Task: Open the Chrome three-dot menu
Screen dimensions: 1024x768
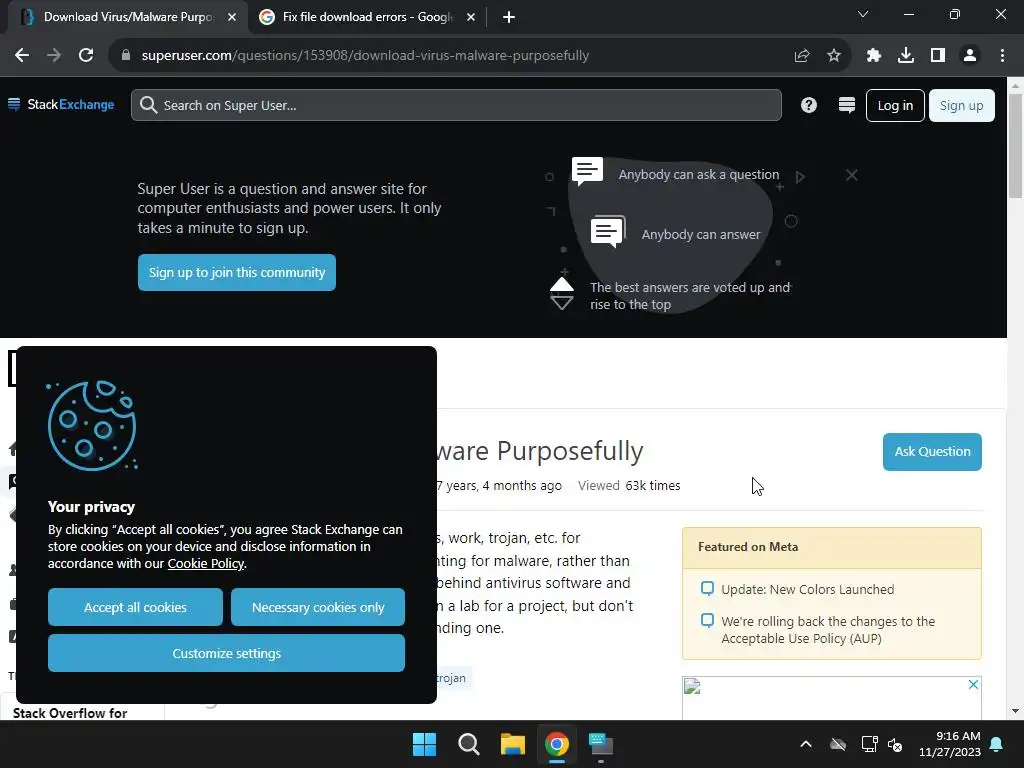Action: click(1002, 56)
